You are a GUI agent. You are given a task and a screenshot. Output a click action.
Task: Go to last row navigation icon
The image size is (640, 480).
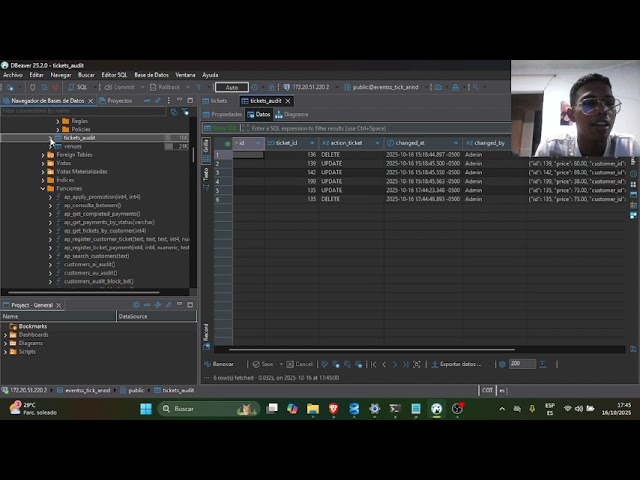tap(405, 364)
